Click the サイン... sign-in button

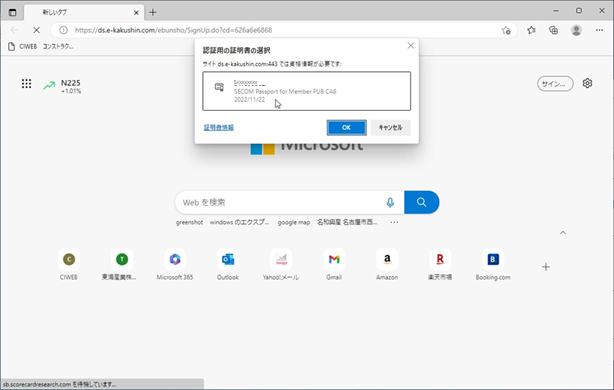click(555, 84)
